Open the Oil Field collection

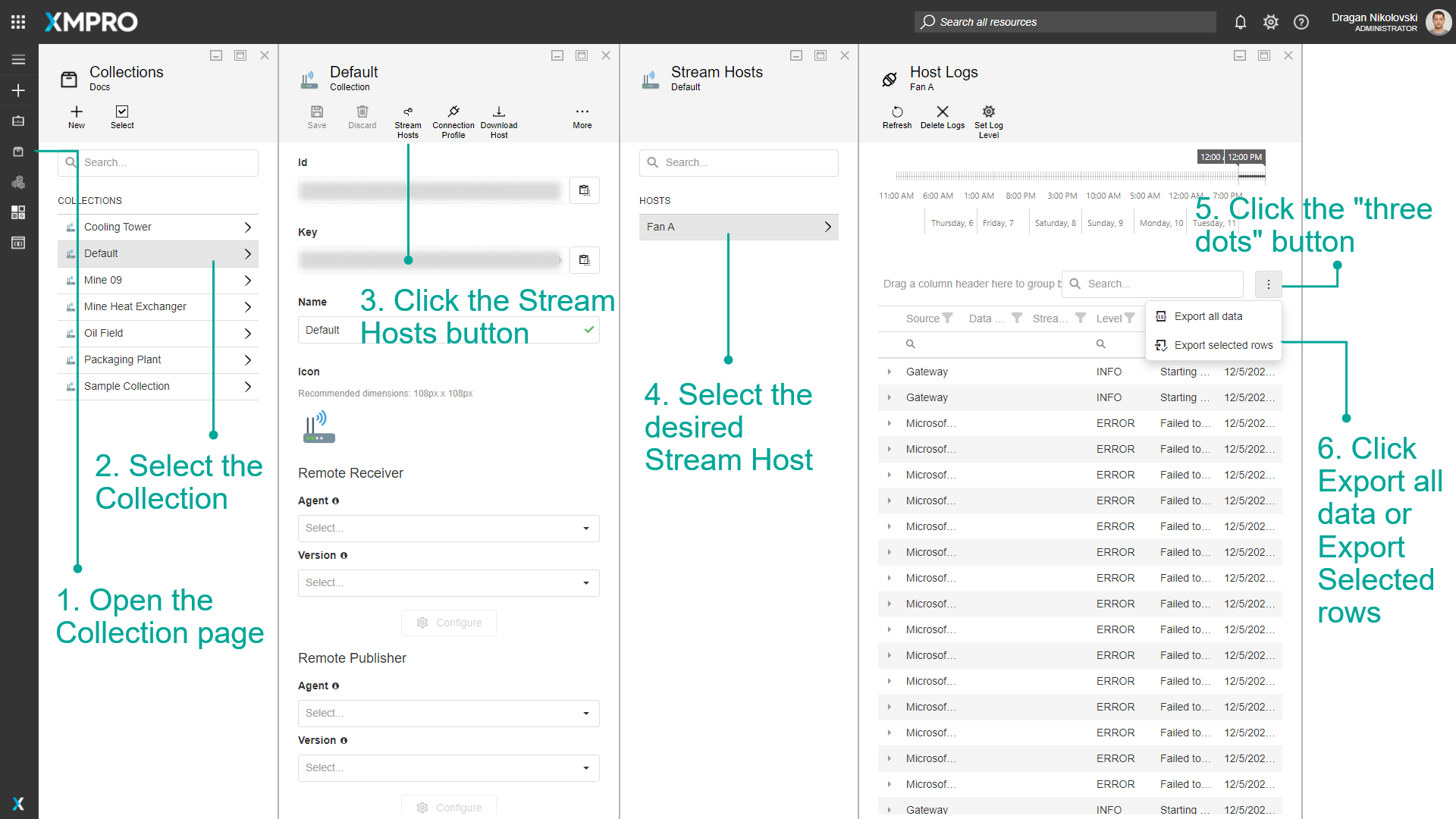[x=158, y=333]
